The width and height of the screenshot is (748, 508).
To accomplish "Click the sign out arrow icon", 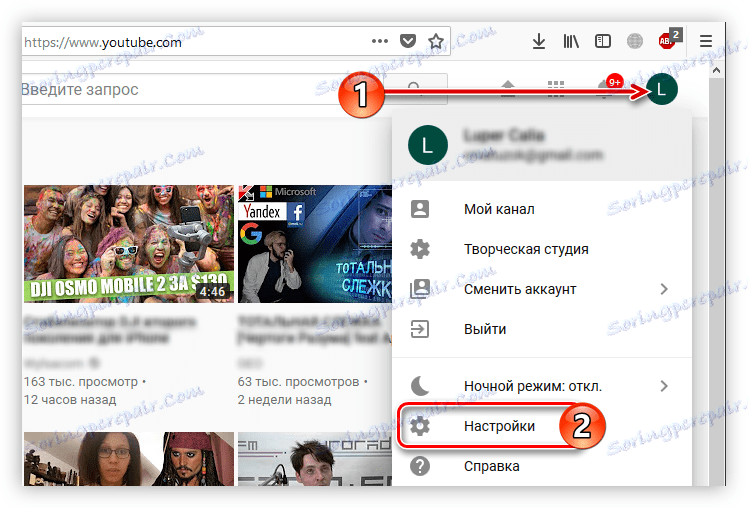I will 420,329.
